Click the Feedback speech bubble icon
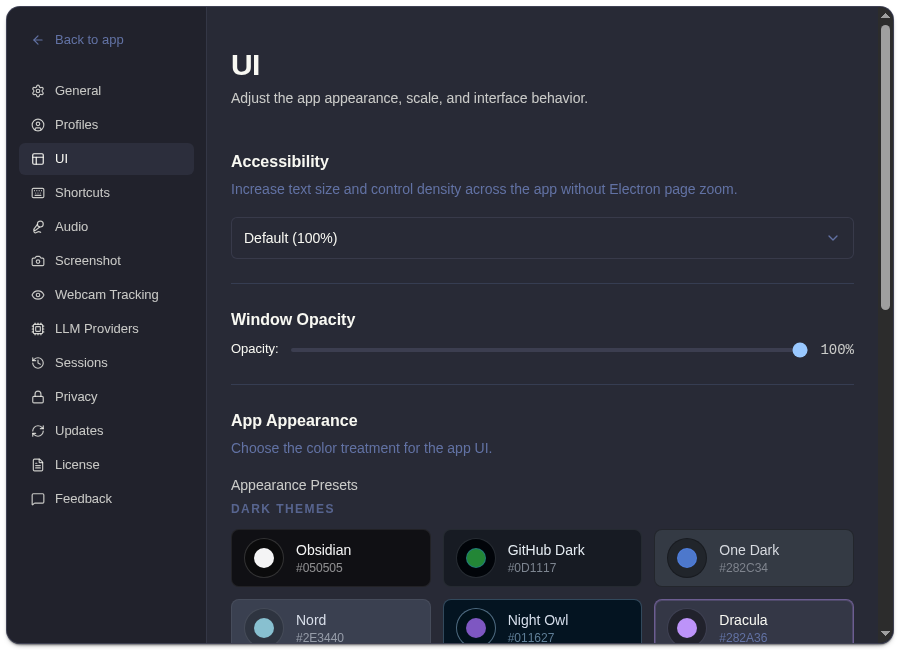Image resolution: width=900 pixels, height=650 pixels. pos(38,498)
